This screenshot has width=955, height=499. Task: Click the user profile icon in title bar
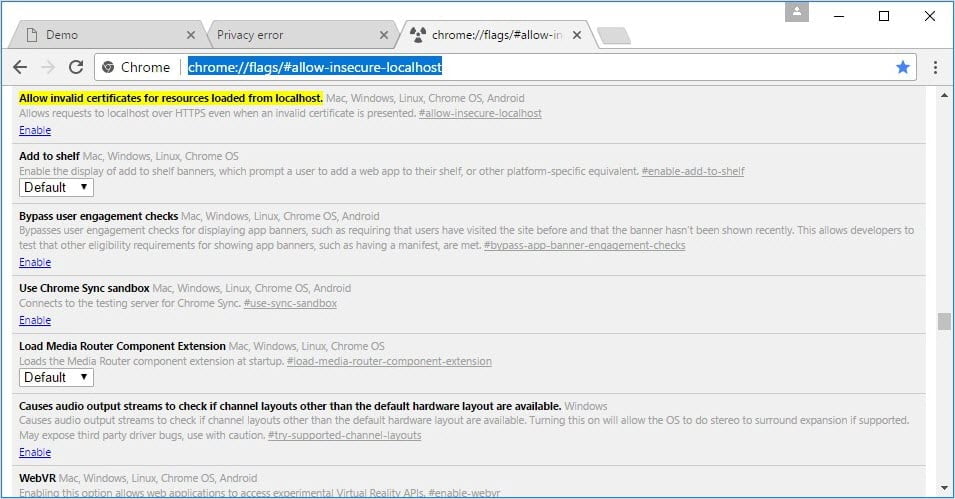pos(796,12)
